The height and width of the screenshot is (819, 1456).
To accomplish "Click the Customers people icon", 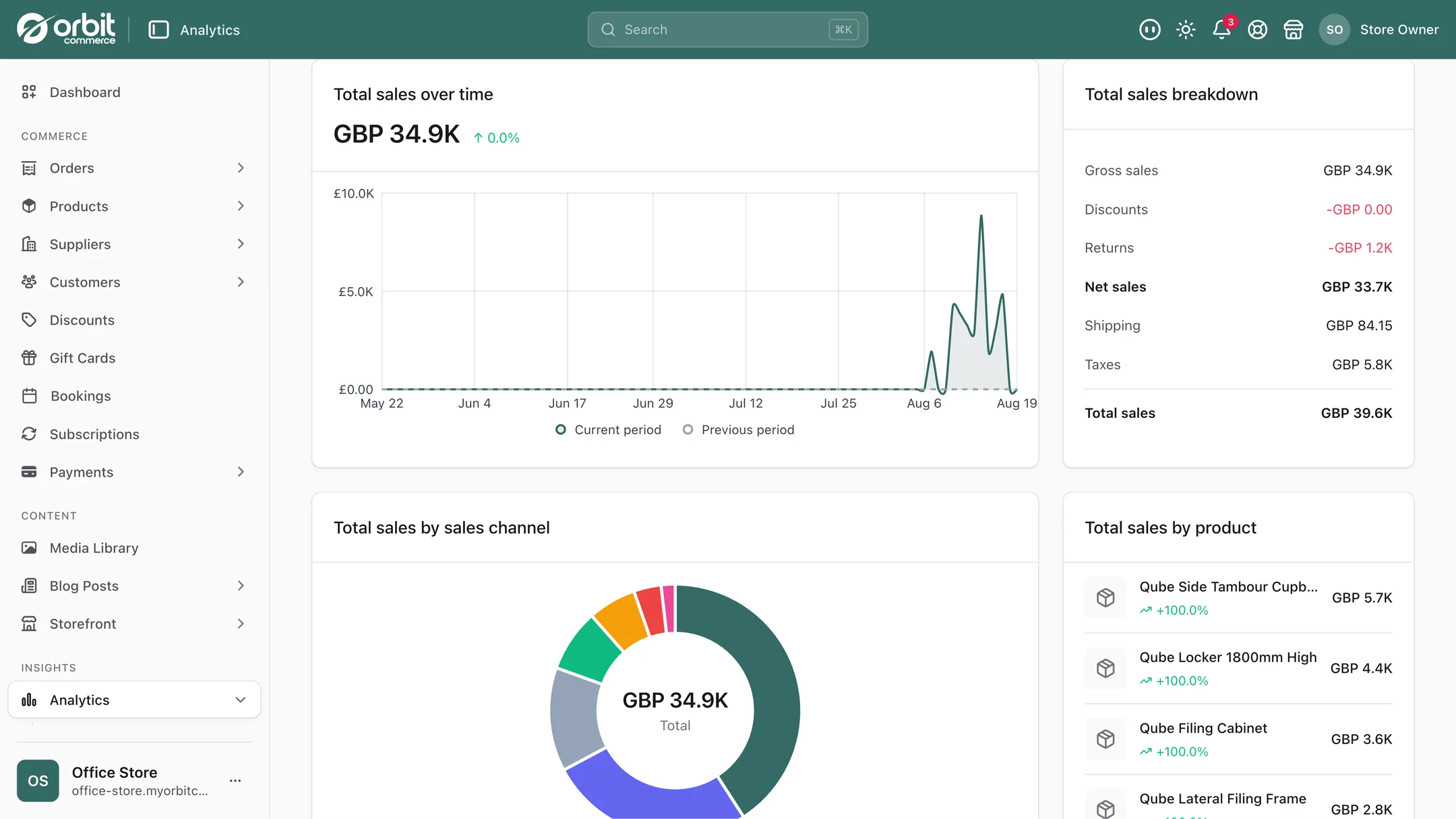I will coord(29,282).
